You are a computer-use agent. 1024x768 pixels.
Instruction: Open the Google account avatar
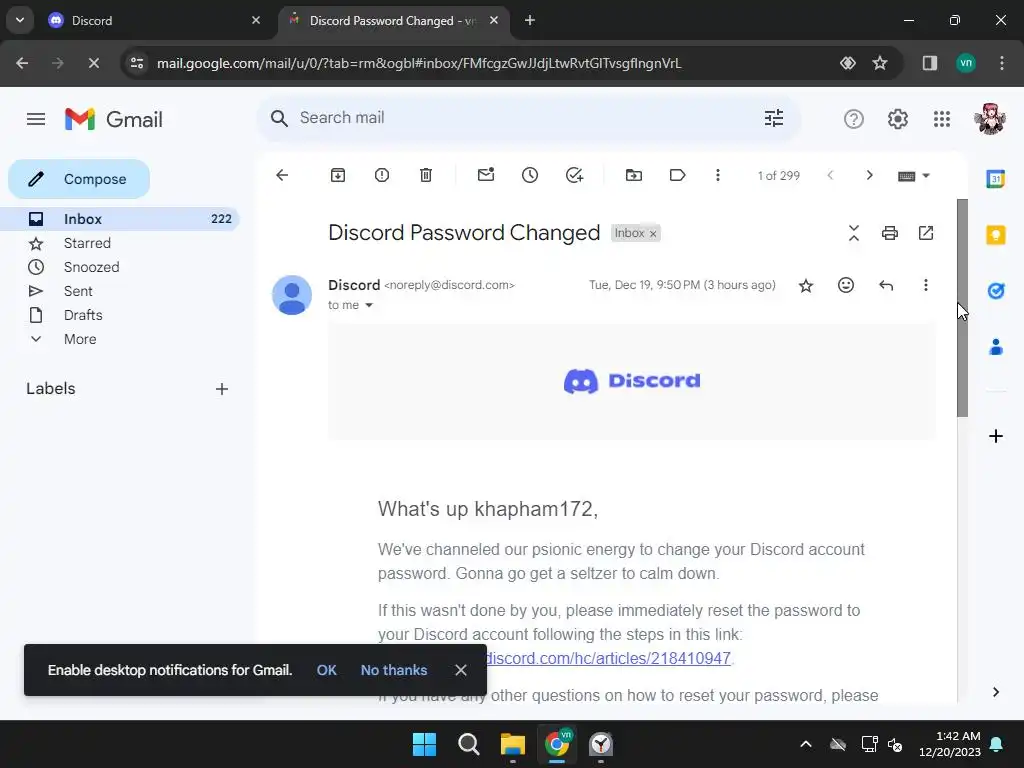(989, 119)
